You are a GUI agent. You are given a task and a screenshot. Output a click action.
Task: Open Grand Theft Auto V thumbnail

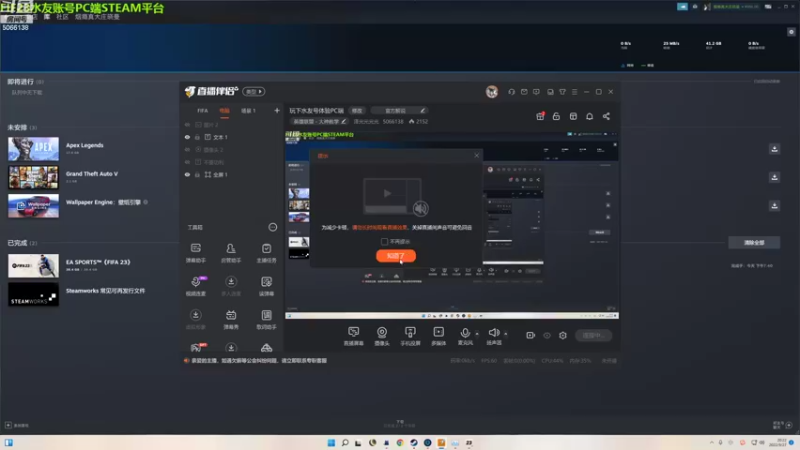(x=33, y=178)
